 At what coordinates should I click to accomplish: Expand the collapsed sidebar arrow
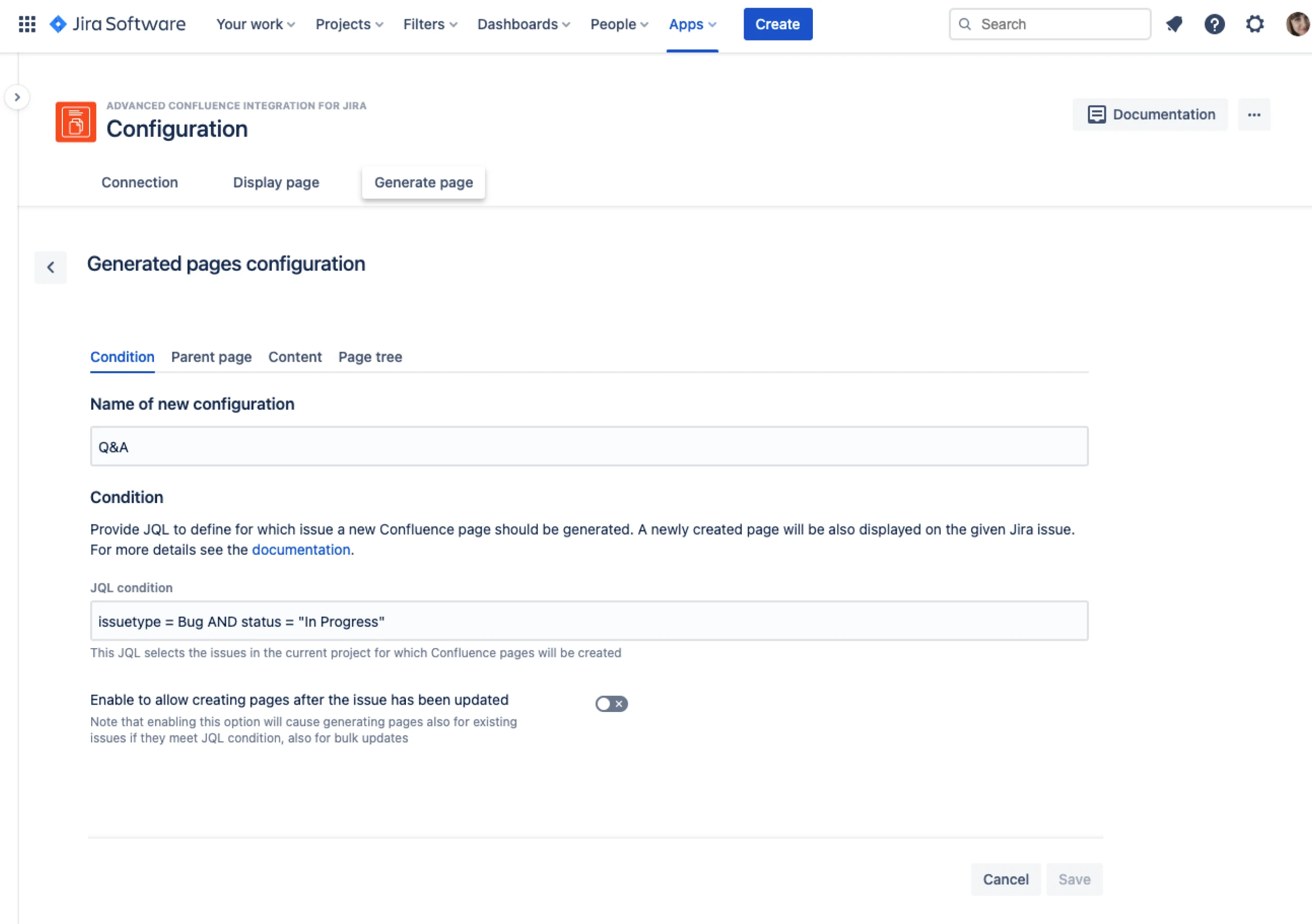click(x=17, y=97)
